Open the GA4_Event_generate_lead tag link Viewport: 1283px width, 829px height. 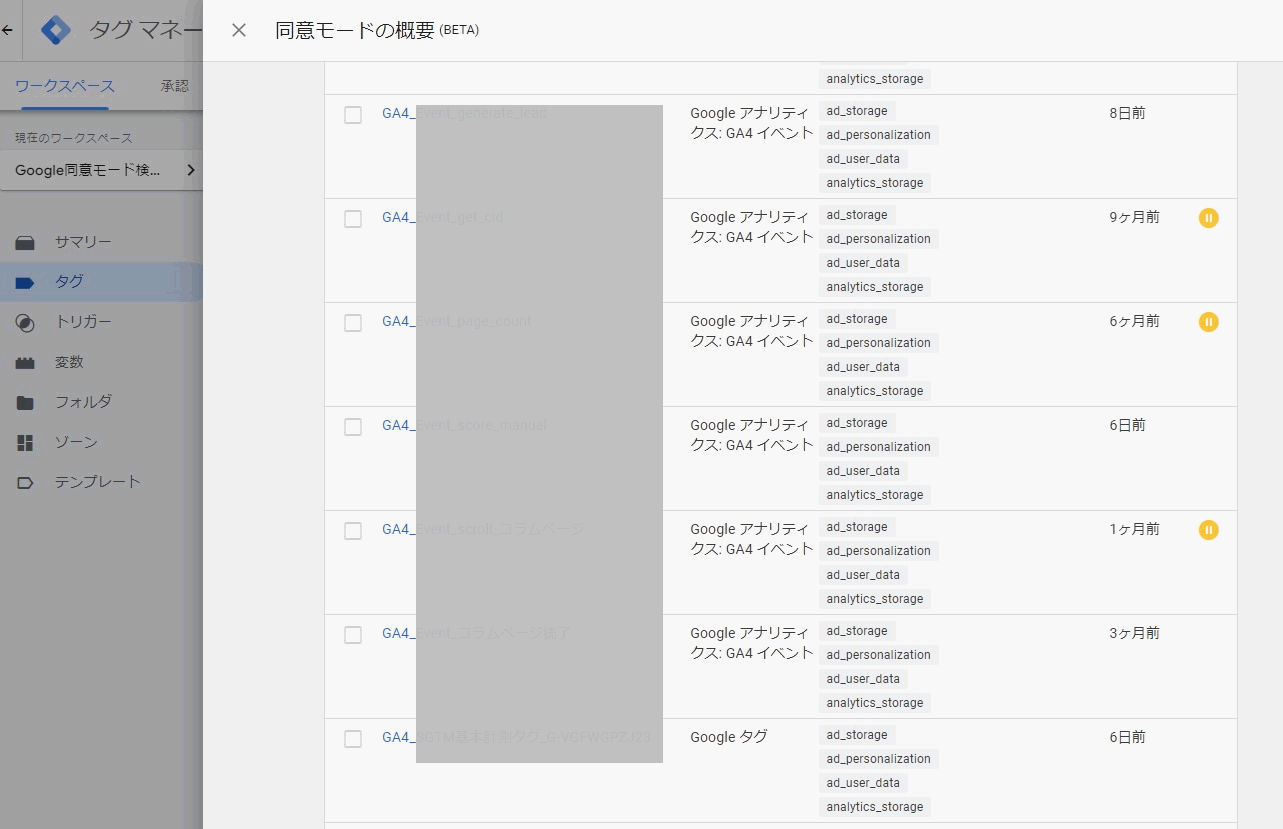(465, 113)
